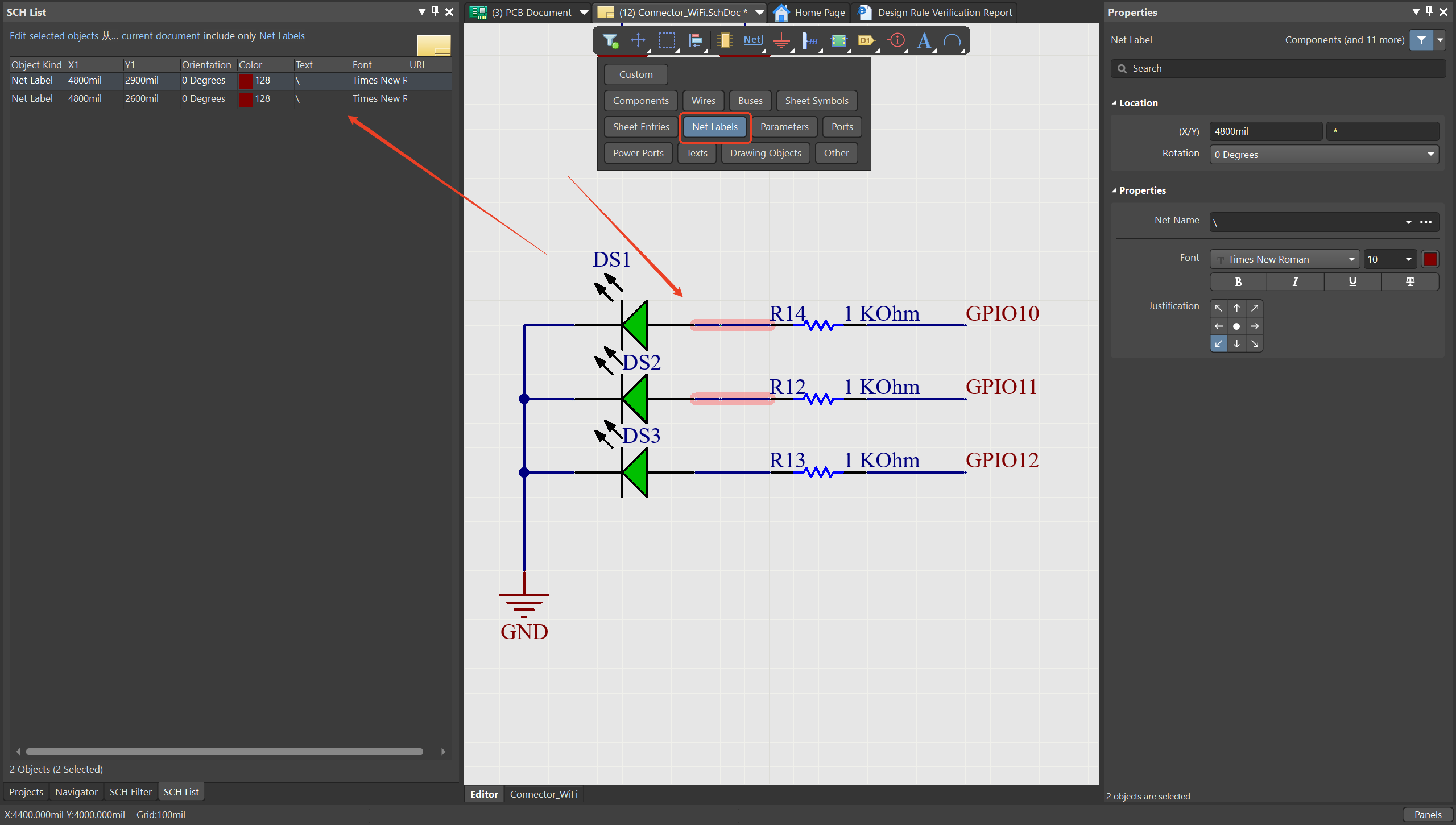Click the Align objects toolbar icon
The width and height of the screenshot is (1456, 825).
(695, 40)
